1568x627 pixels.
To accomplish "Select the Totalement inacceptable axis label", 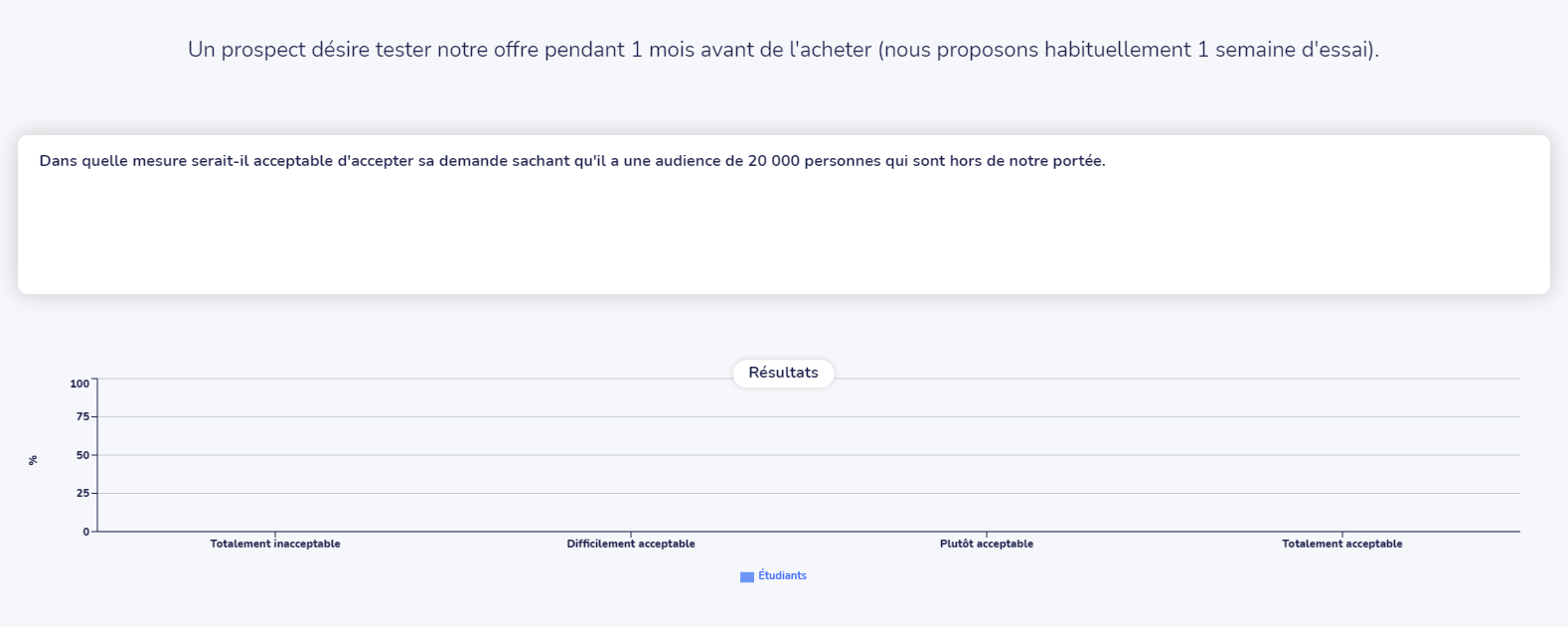I will [x=275, y=545].
